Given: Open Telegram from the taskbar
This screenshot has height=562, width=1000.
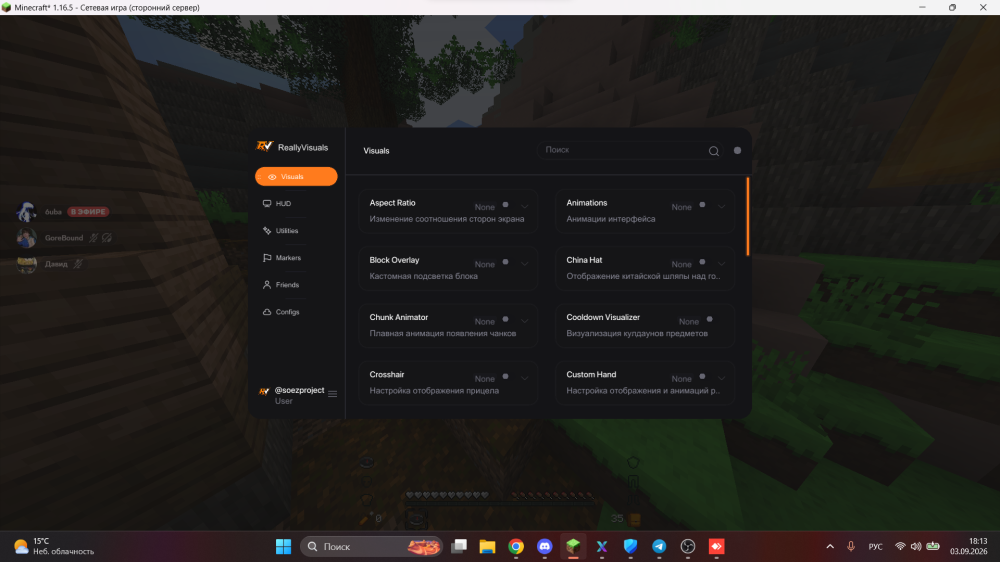Looking at the screenshot, I should (659, 547).
